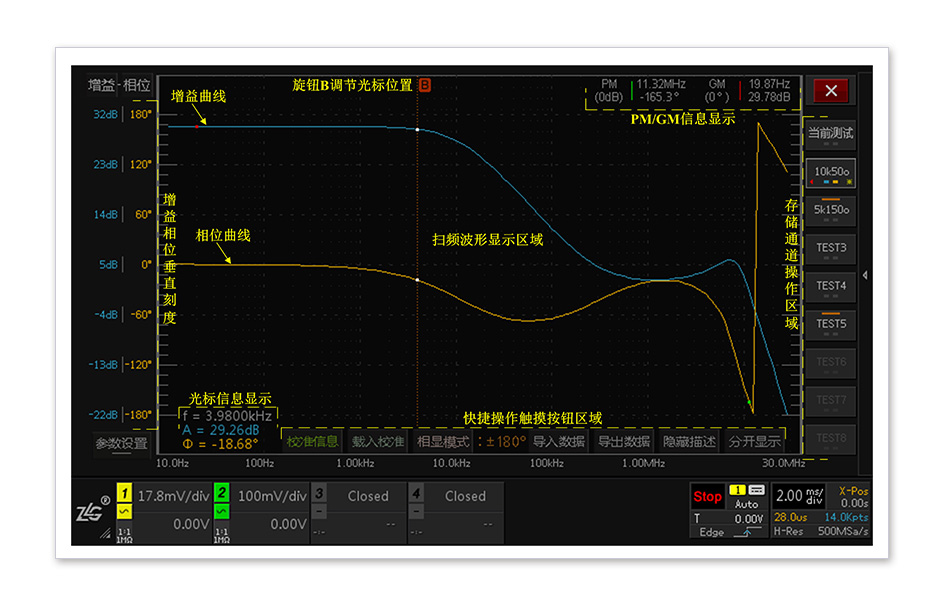Open the 2.00 ms/div timebase setting
Screen dimensions: 950x610
coord(802,496)
